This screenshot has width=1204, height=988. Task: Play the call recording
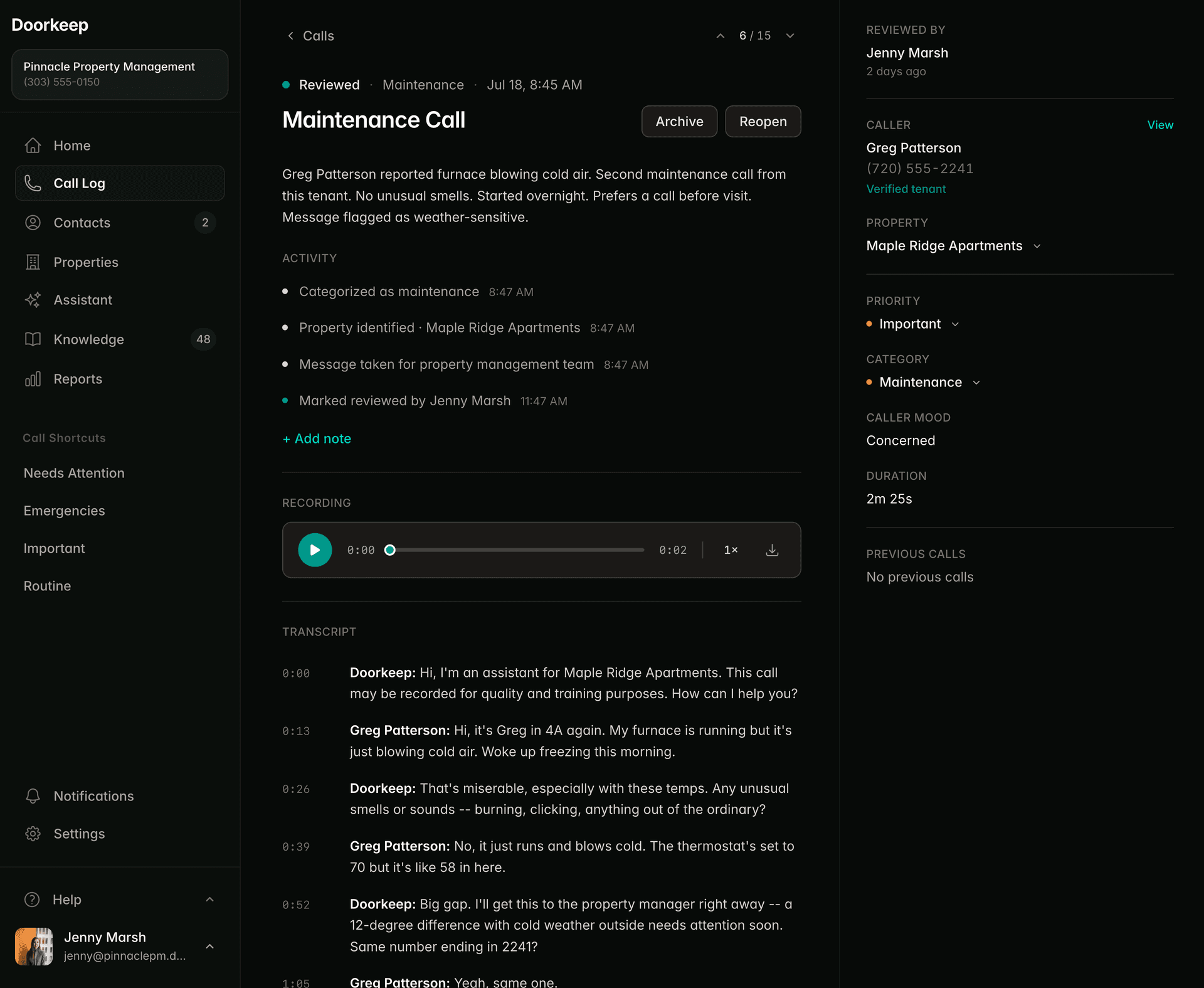[315, 550]
